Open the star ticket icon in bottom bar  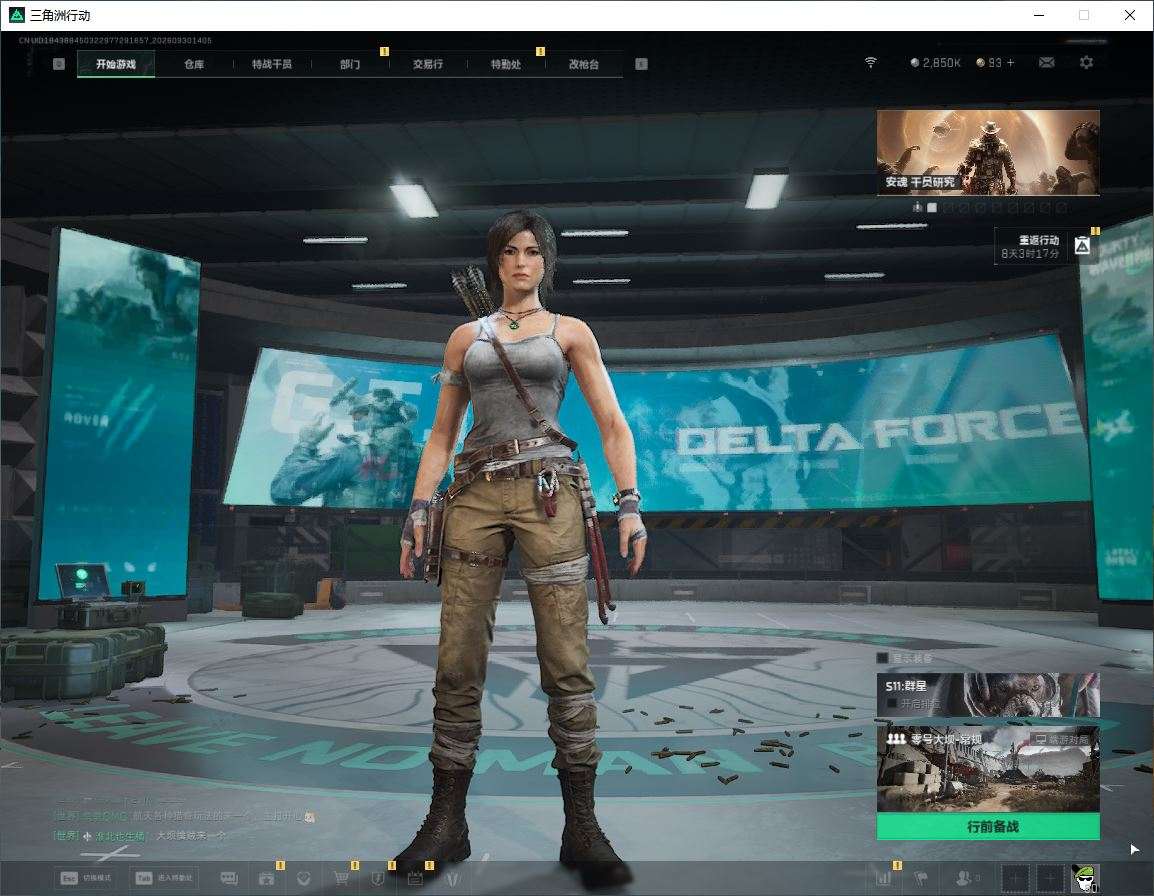tap(266, 878)
